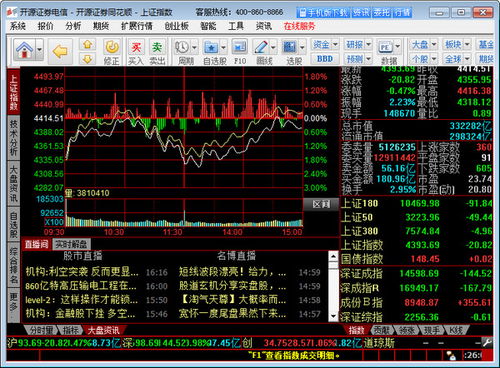This screenshot has width=500, height=368.
Task: Click the Home house icon in toolbar
Action: point(24,50)
